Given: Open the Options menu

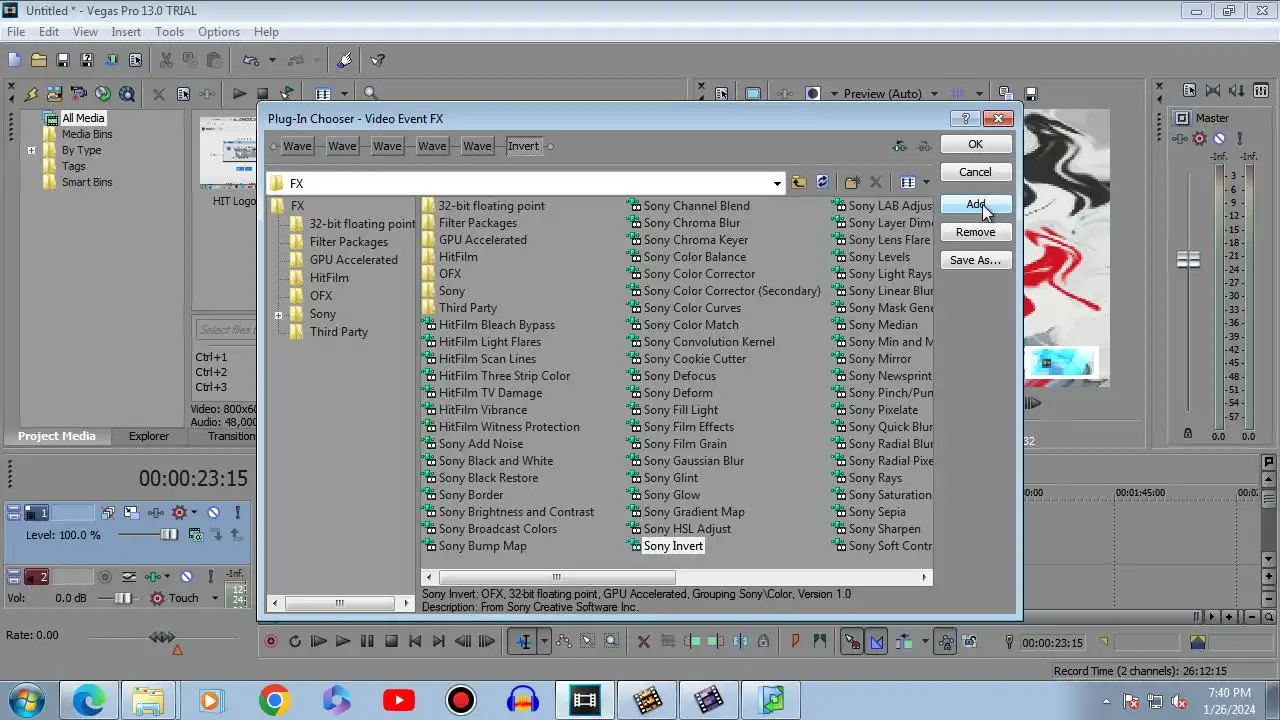Looking at the screenshot, I should pyautogui.click(x=218, y=32).
